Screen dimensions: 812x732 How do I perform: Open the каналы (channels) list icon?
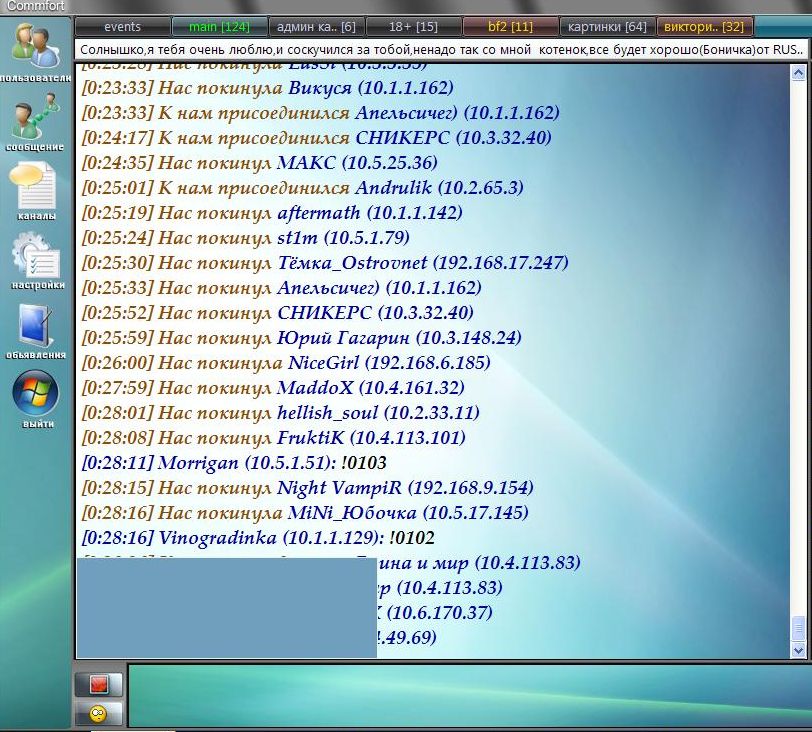click(36, 188)
